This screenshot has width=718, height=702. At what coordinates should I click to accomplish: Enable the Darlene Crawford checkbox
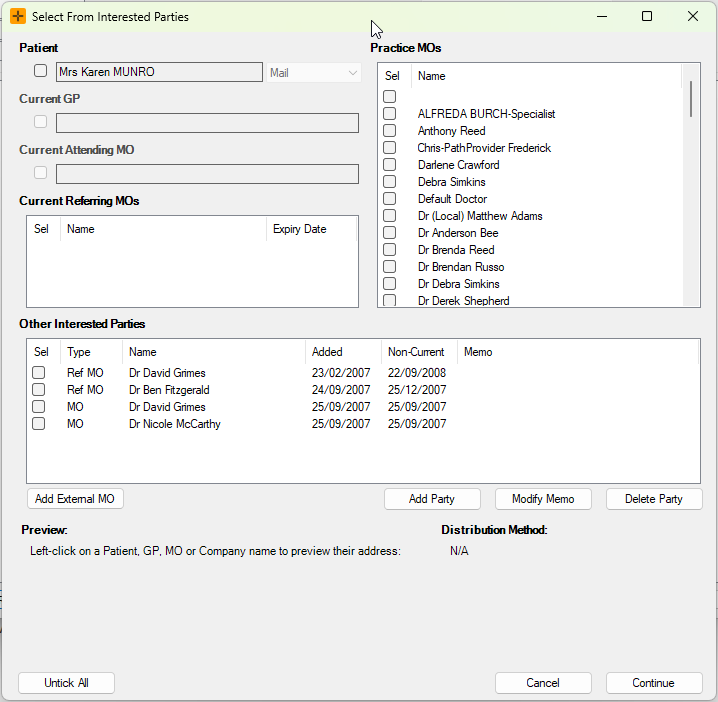click(x=390, y=165)
